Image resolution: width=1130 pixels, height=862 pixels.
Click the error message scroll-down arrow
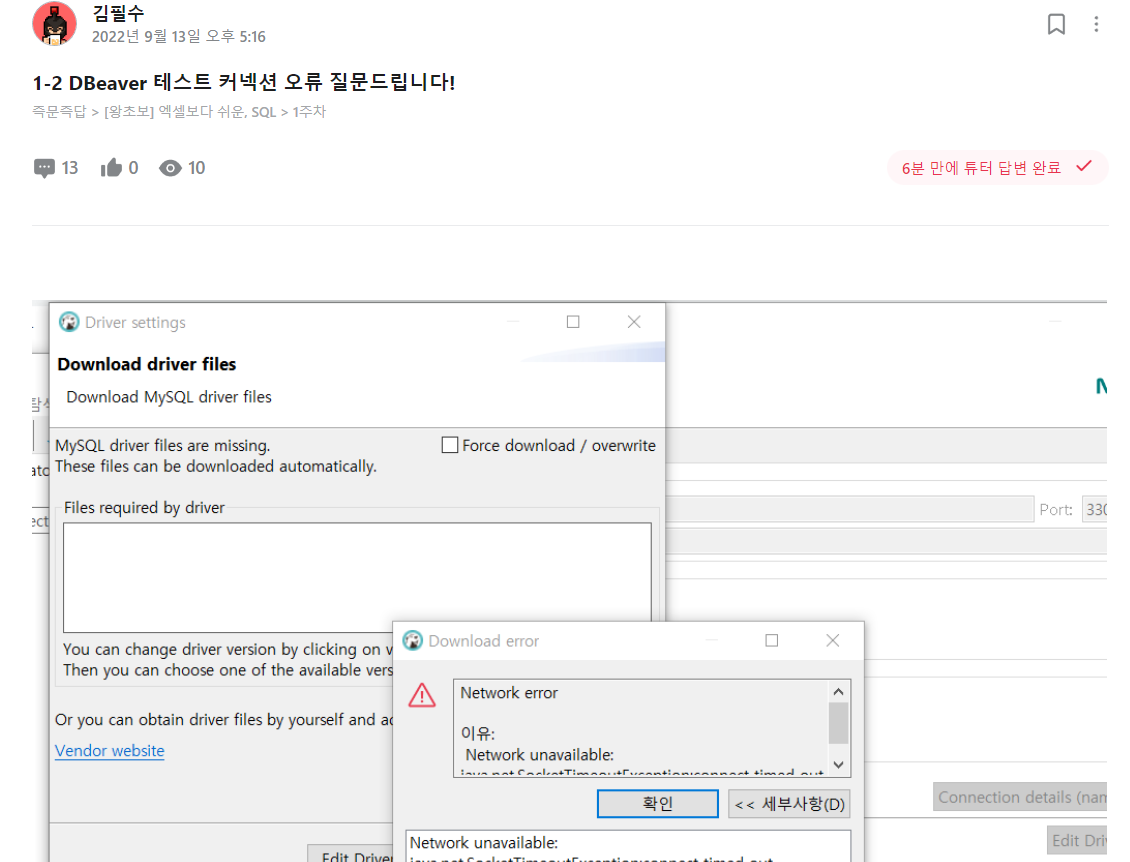click(x=838, y=765)
